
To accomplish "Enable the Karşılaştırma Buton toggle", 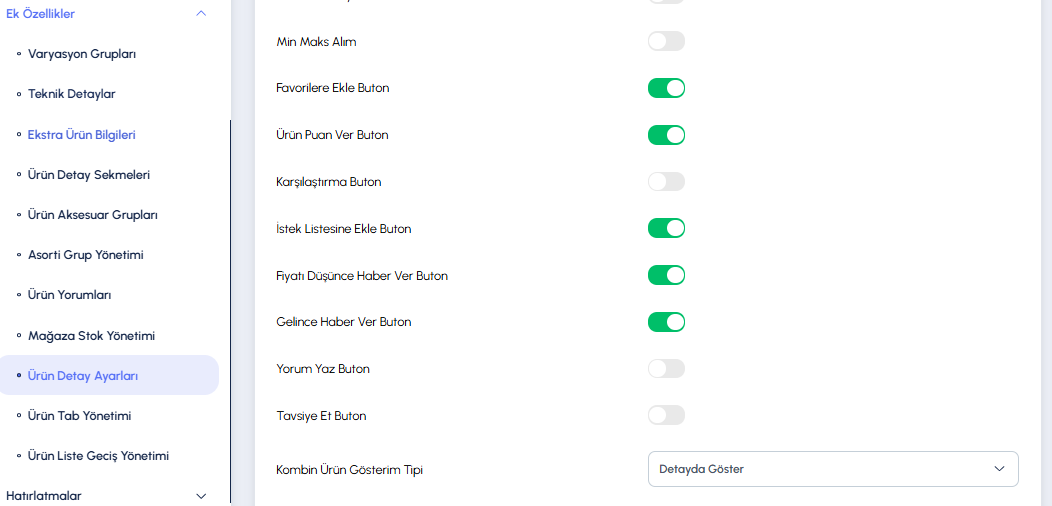I will pos(666,181).
